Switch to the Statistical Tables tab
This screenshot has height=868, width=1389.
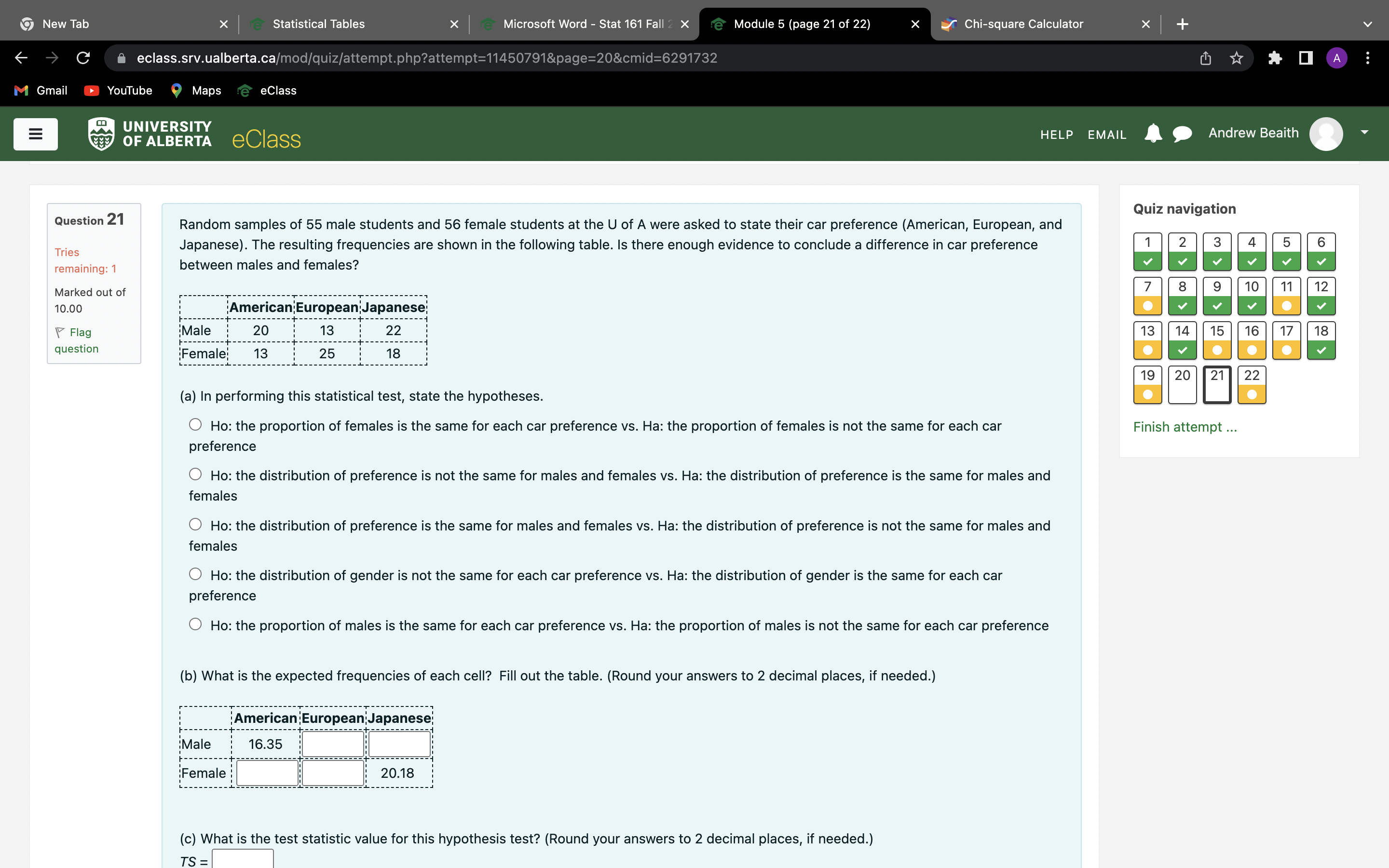319,24
